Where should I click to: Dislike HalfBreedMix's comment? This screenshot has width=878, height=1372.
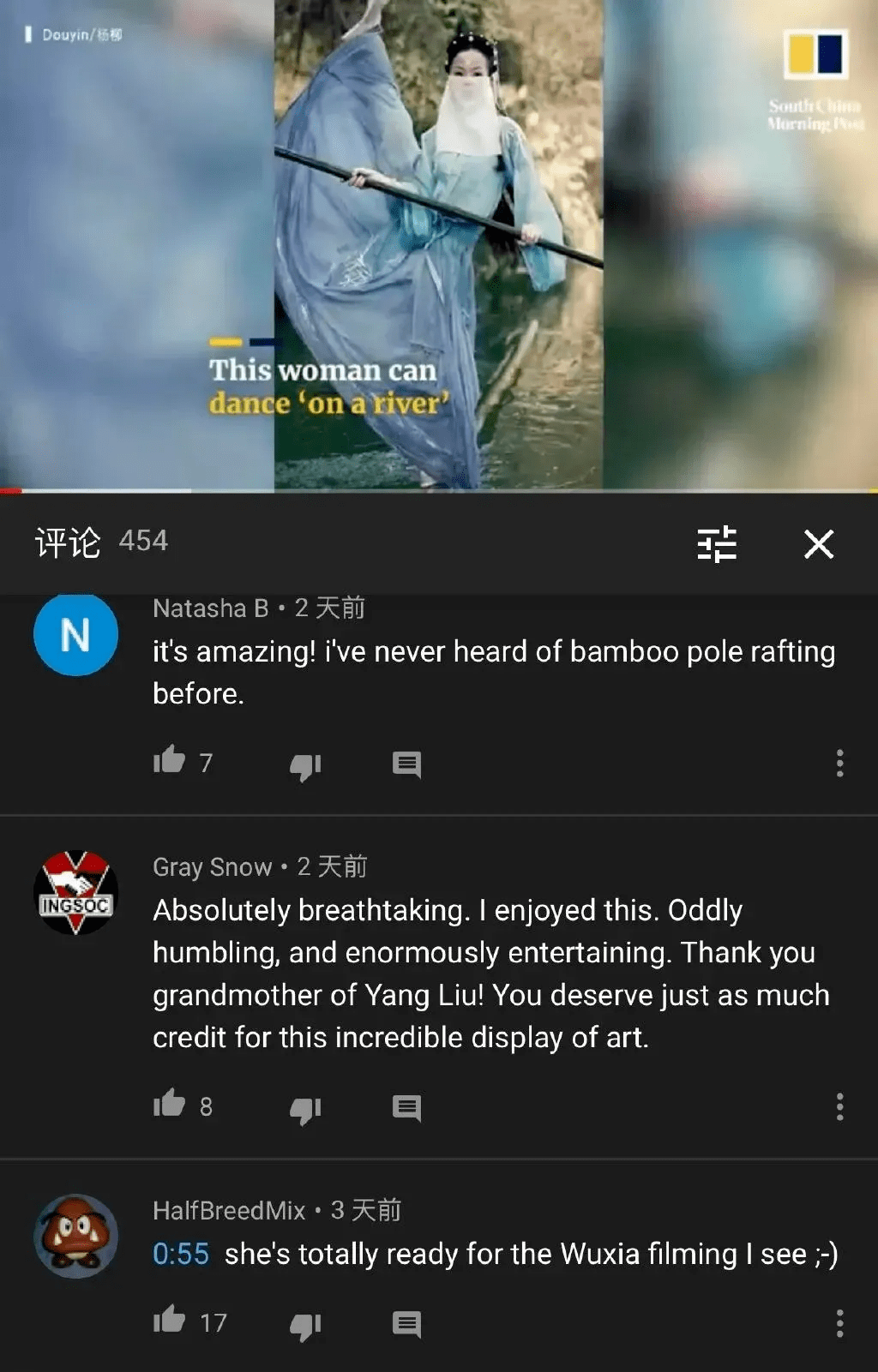(305, 1325)
